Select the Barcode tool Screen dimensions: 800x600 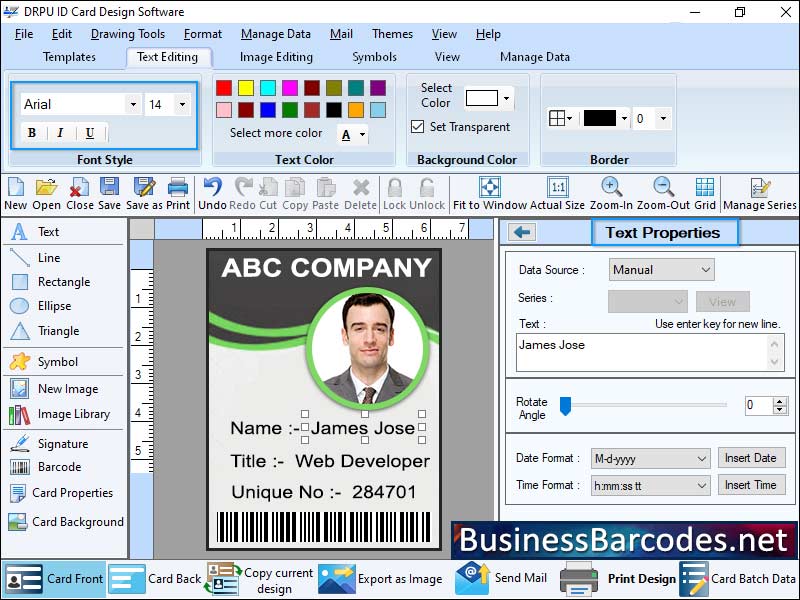48,467
